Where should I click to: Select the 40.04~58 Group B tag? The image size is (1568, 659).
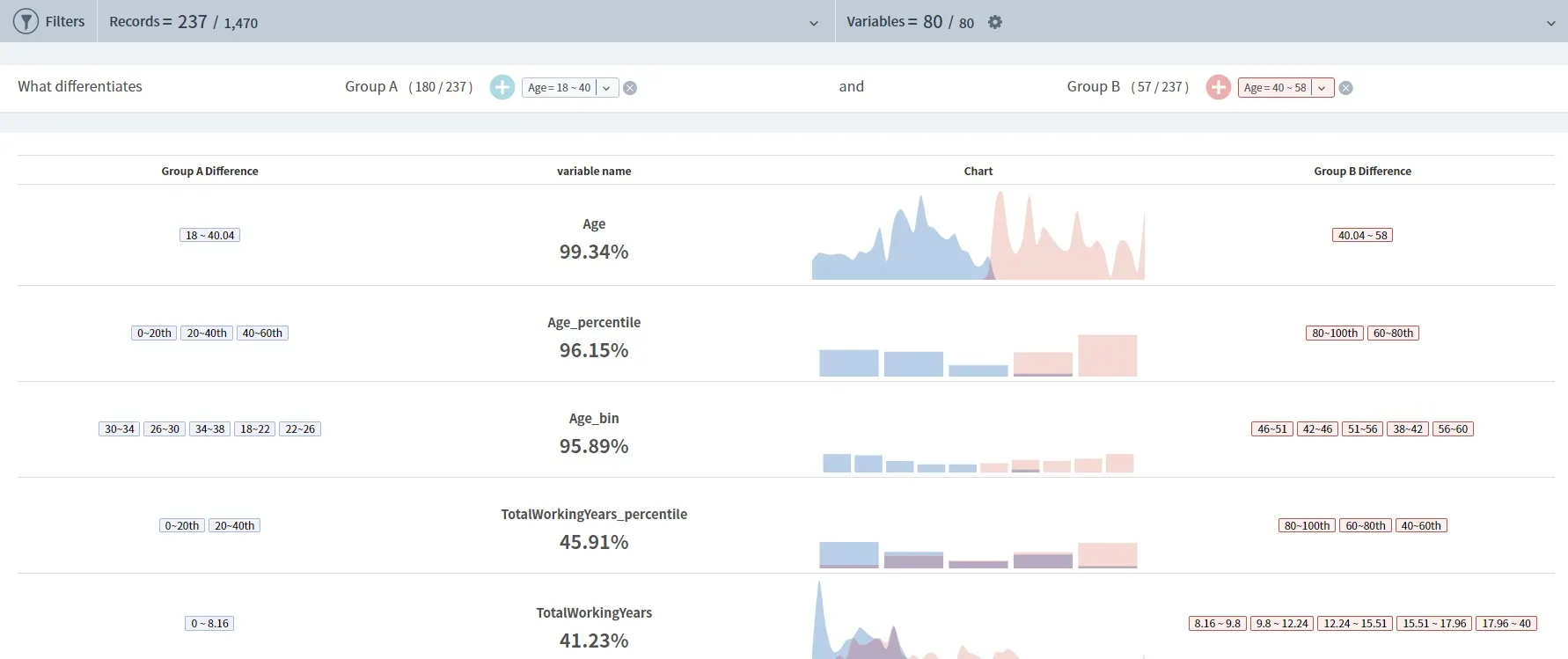[x=1363, y=235]
